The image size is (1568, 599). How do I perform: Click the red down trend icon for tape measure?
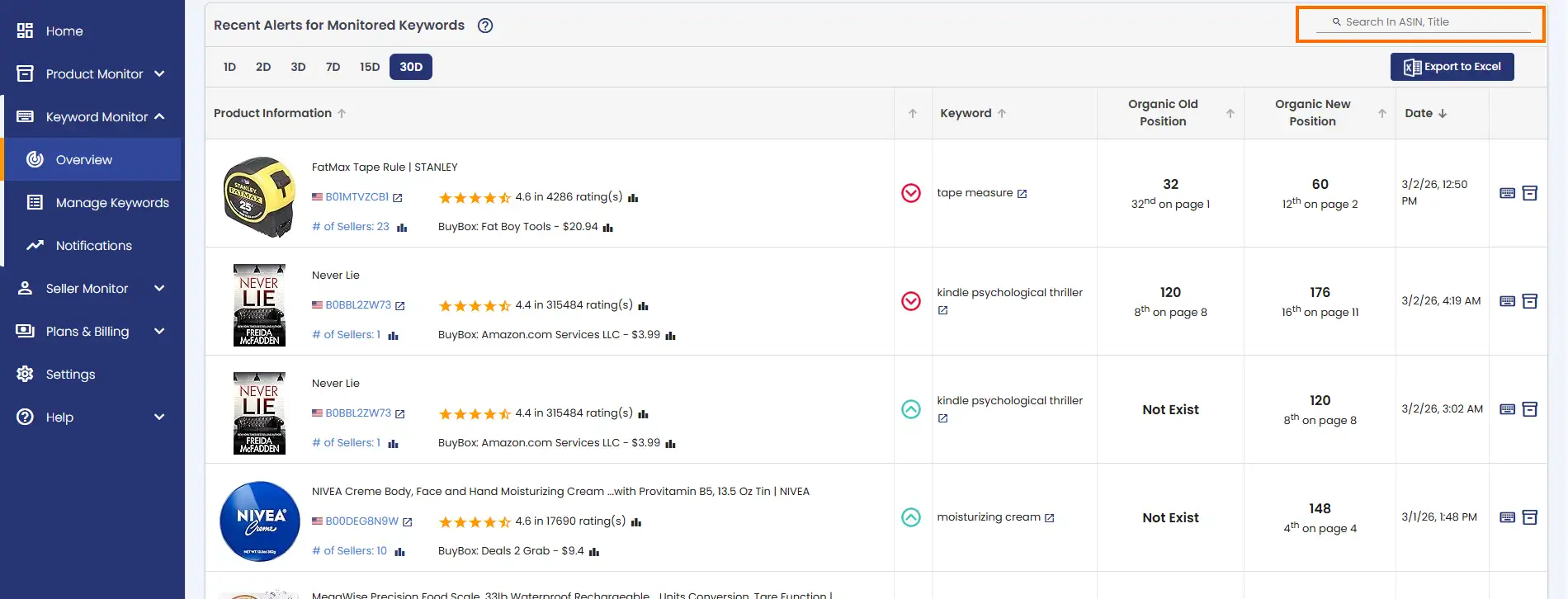pyautogui.click(x=911, y=193)
